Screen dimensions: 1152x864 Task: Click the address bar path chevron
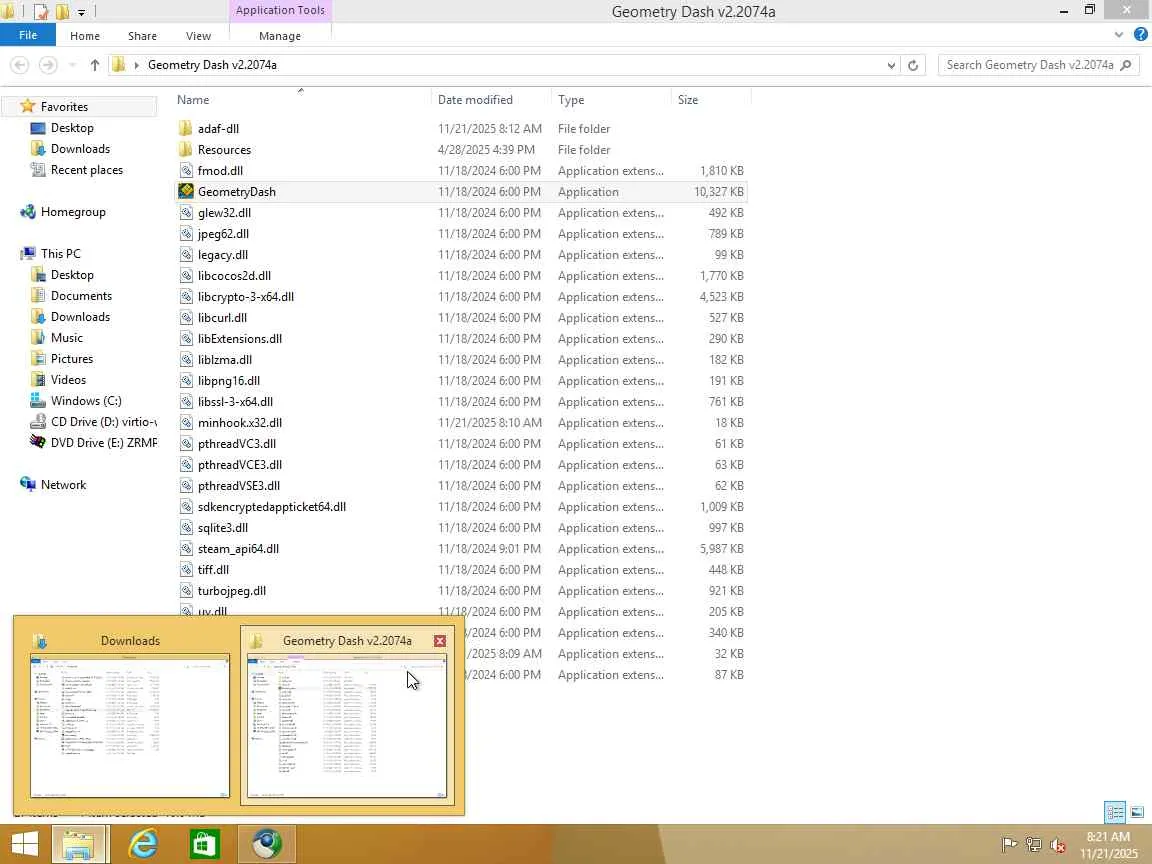[137, 65]
